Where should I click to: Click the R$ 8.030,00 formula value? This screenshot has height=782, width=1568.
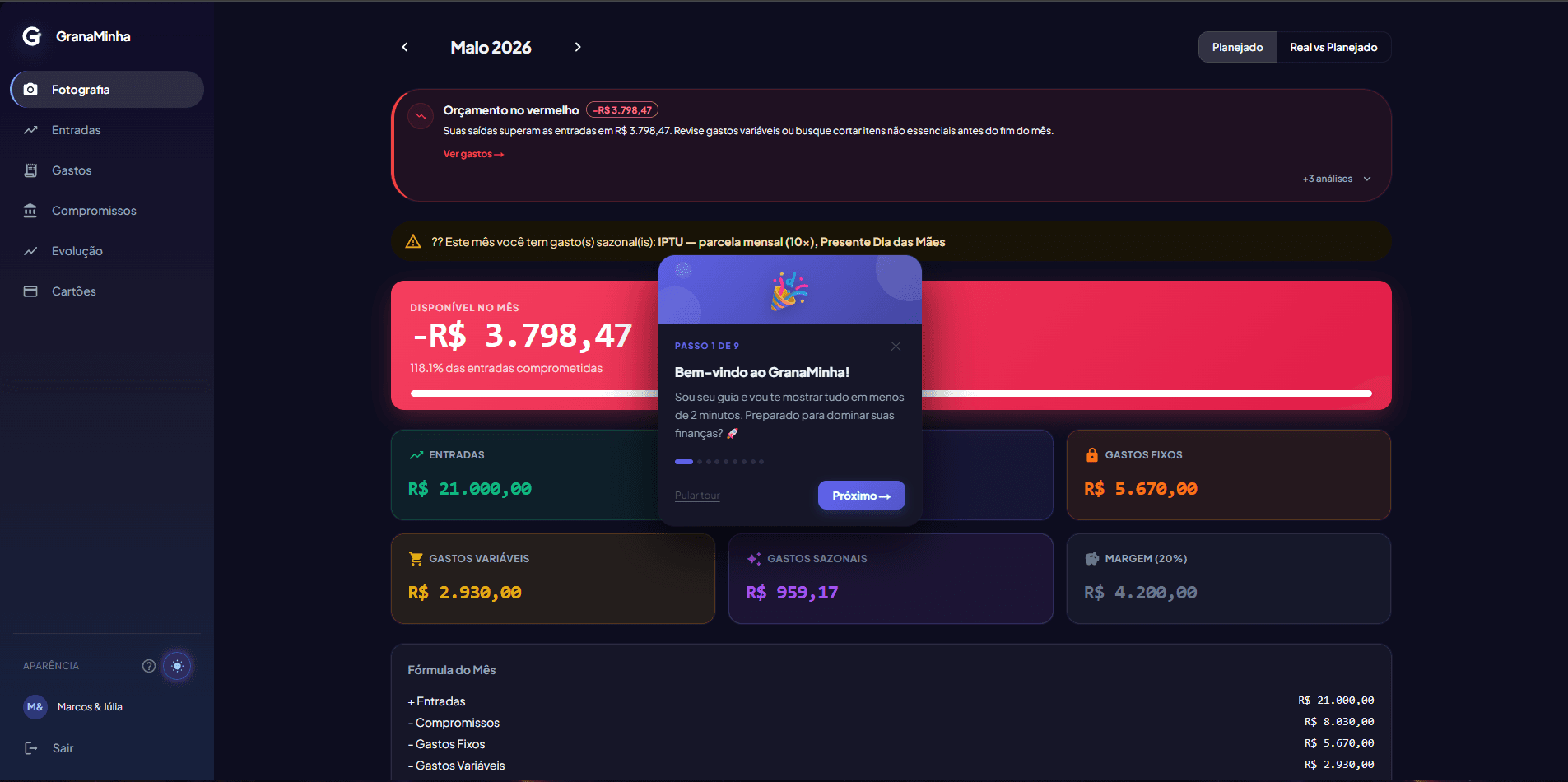tap(1339, 722)
